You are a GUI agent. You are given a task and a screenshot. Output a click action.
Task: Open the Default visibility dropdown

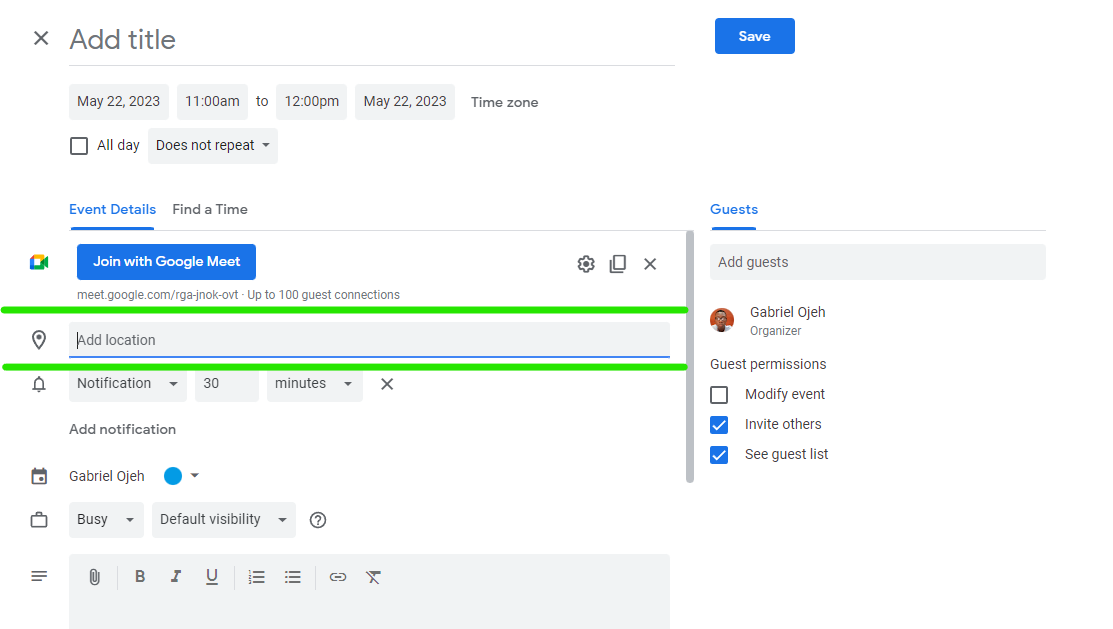(223, 519)
